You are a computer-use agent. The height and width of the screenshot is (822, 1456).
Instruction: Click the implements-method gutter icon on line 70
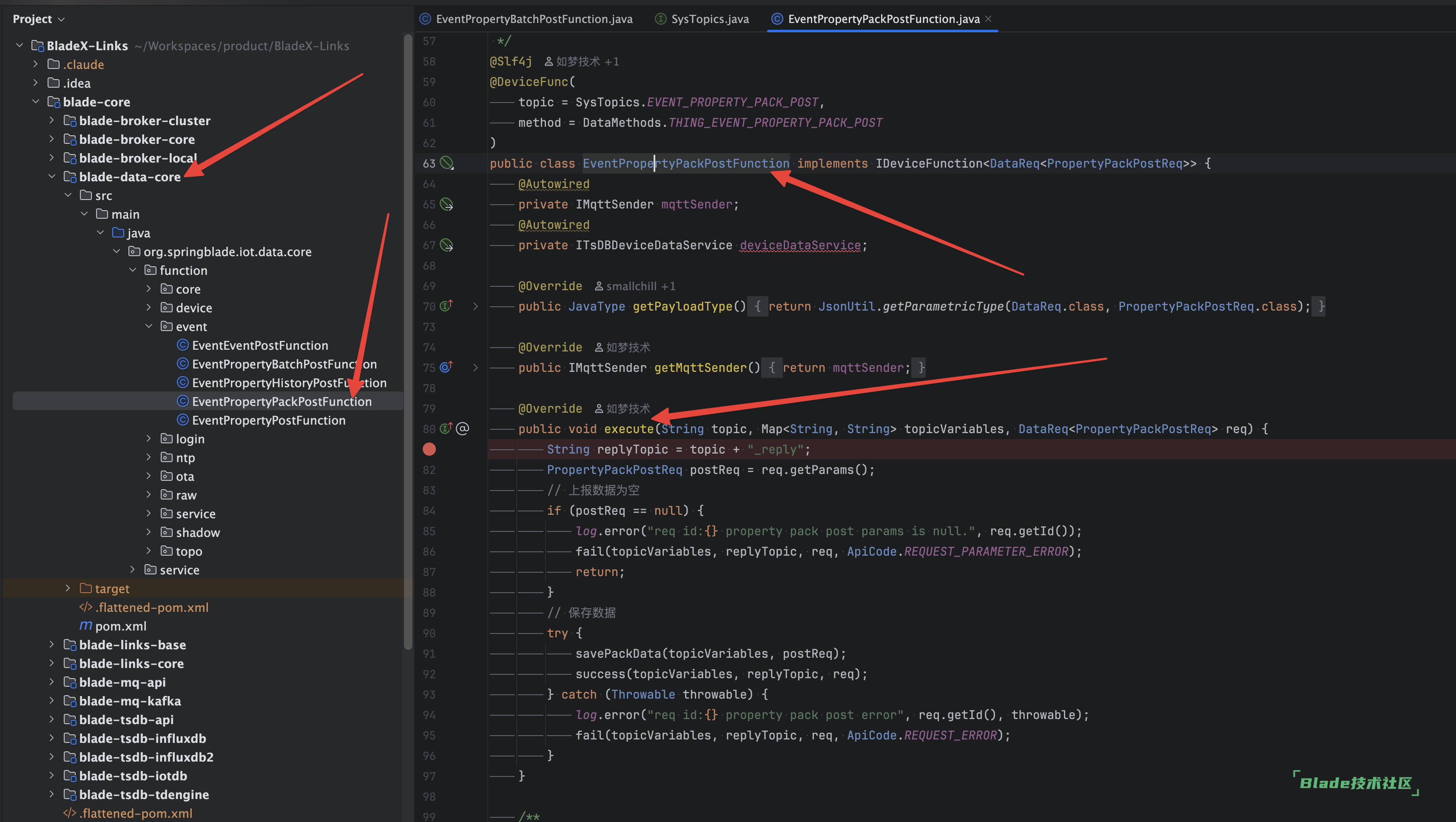(446, 306)
